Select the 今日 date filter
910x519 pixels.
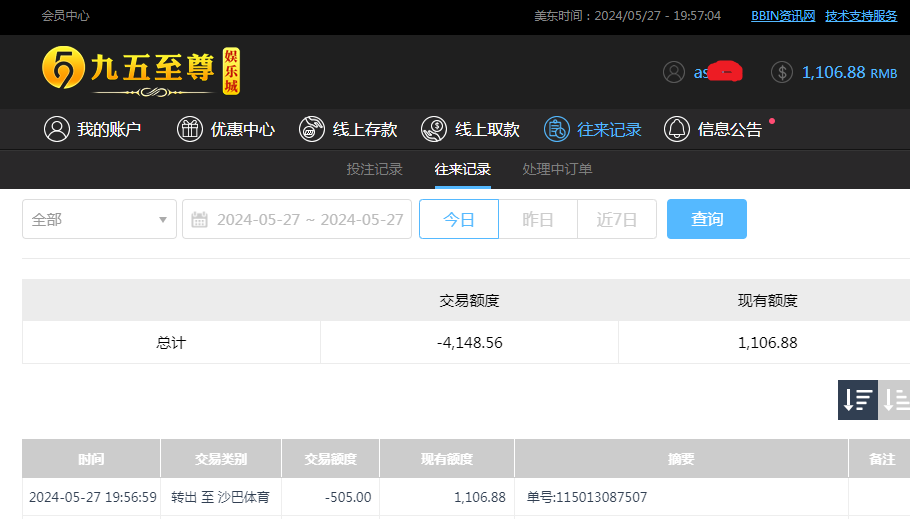tap(458, 219)
